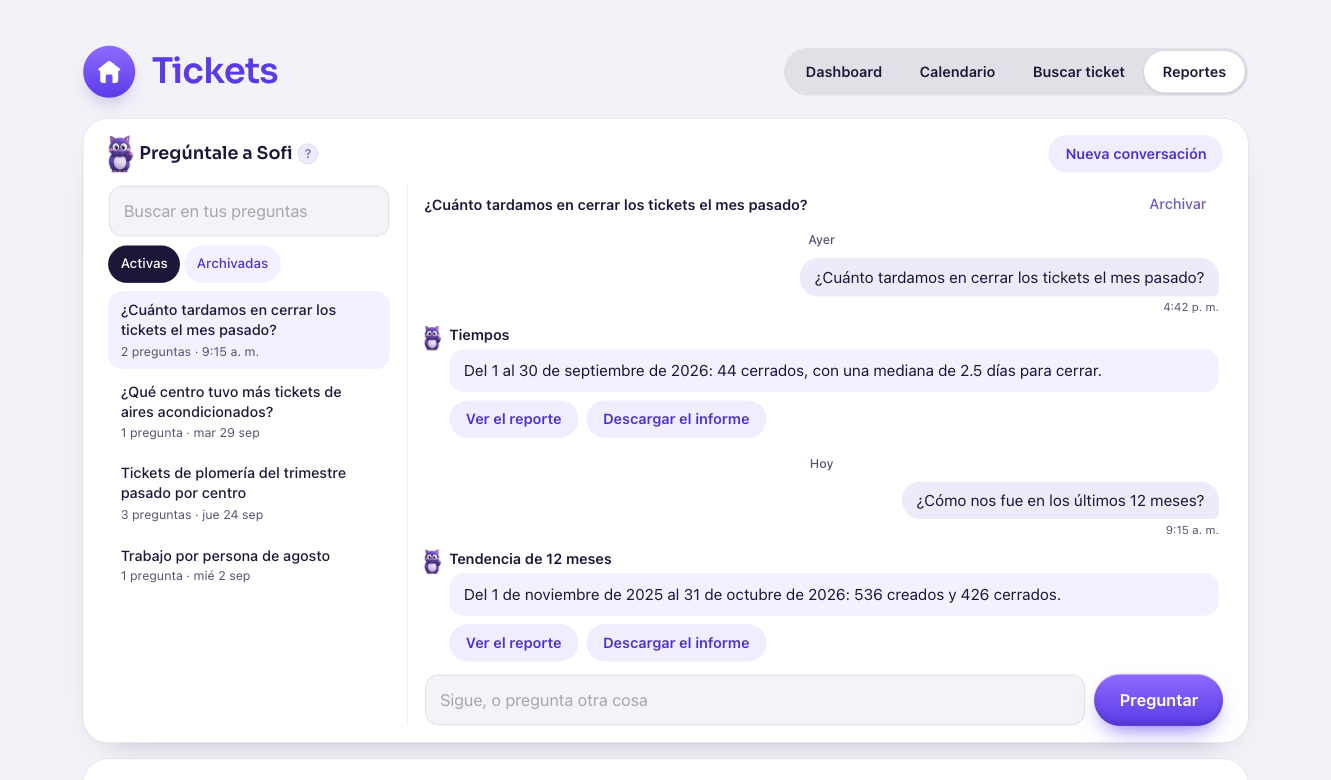This screenshot has height=780, width=1331.
Task: Submit with the Preguntar button
Action: coord(1158,700)
